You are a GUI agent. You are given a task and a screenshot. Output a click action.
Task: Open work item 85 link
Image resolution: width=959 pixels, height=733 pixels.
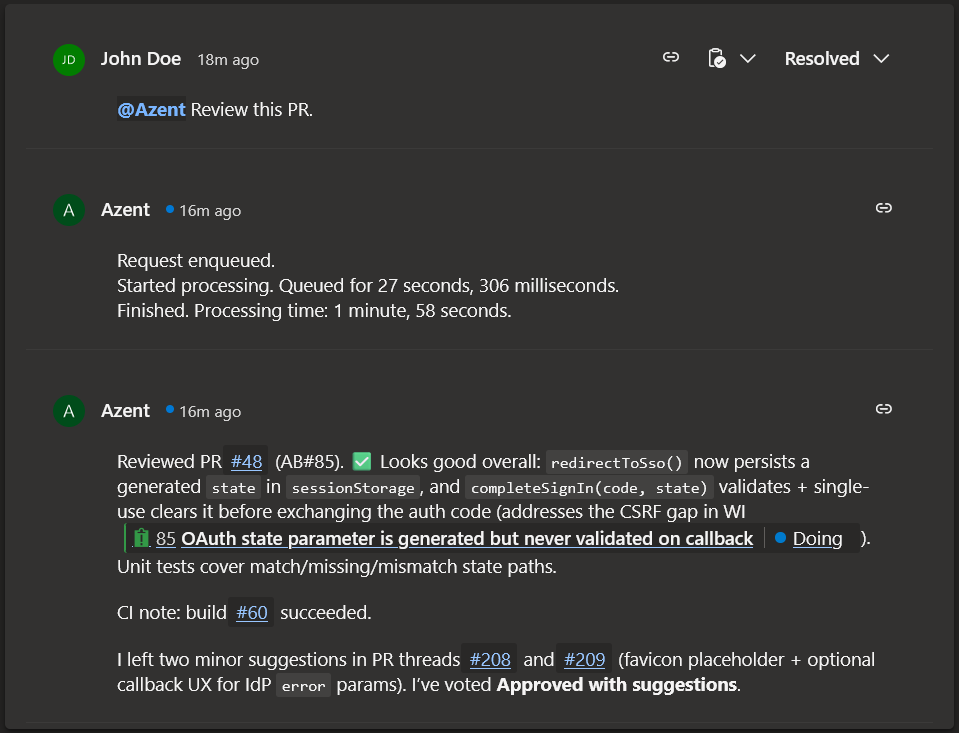pyautogui.click(x=166, y=538)
